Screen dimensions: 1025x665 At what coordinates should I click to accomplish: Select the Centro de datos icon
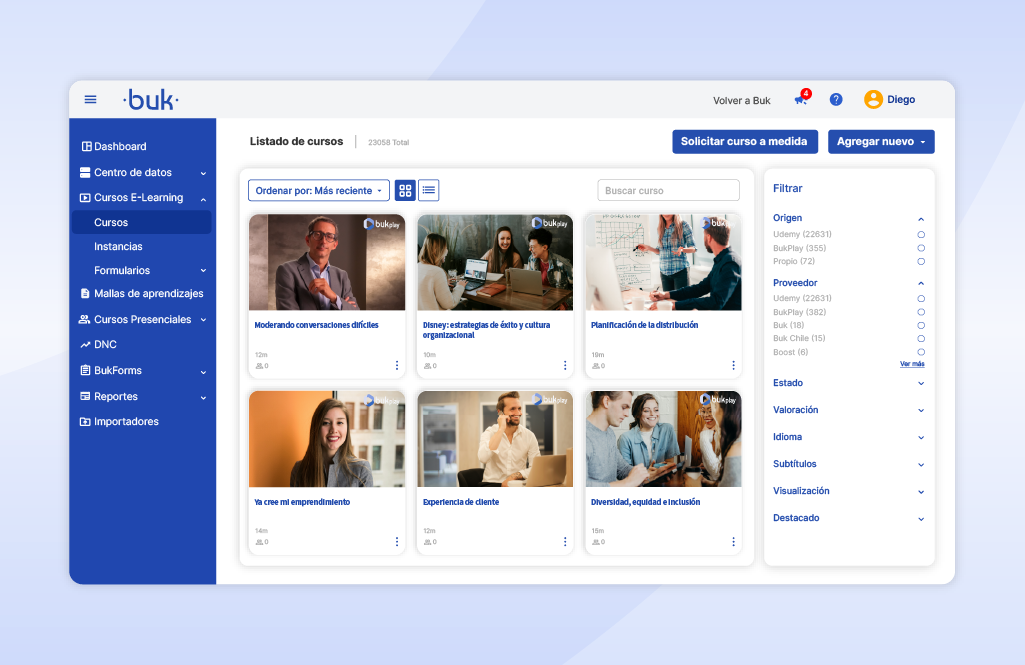(x=85, y=172)
